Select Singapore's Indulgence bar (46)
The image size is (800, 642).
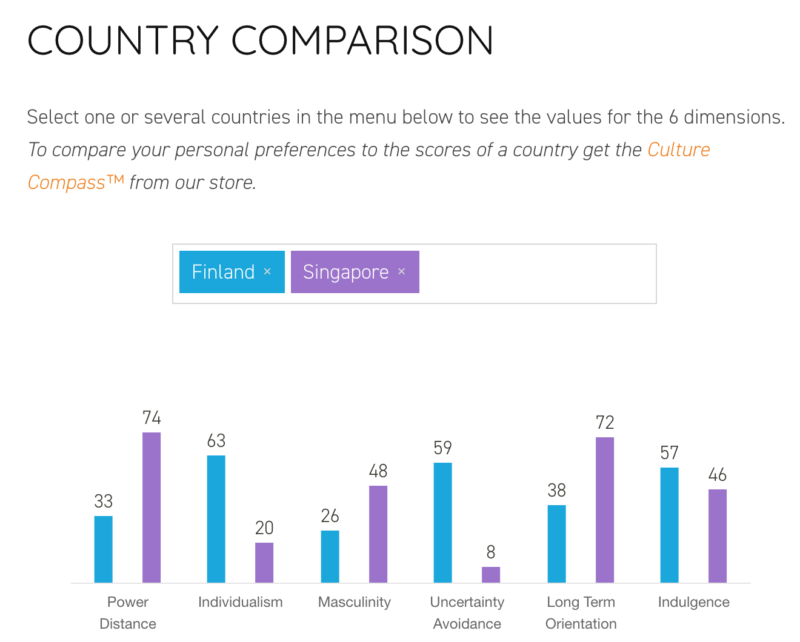(x=718, y=536)
